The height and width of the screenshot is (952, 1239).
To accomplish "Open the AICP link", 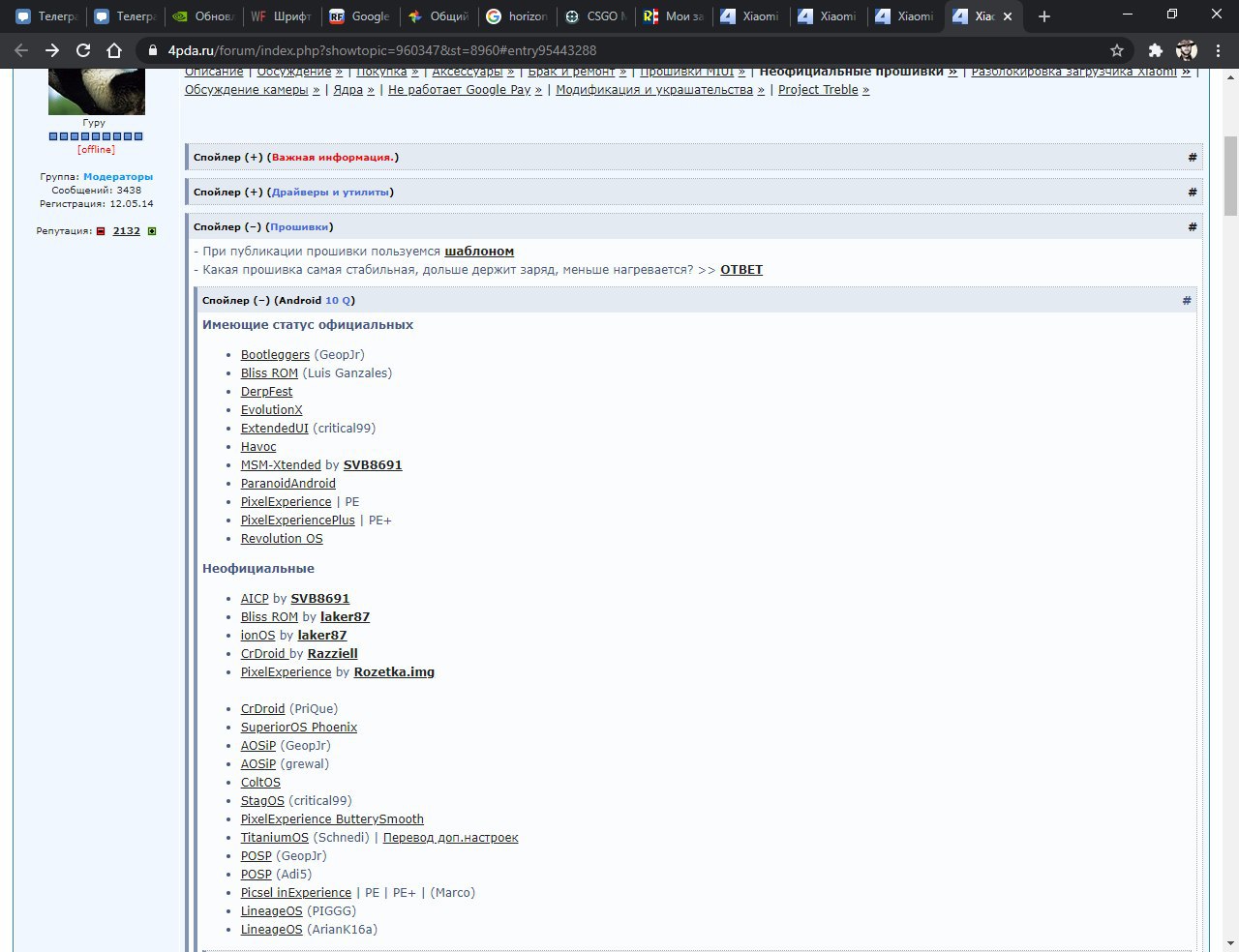I will [x=255, y=599].
